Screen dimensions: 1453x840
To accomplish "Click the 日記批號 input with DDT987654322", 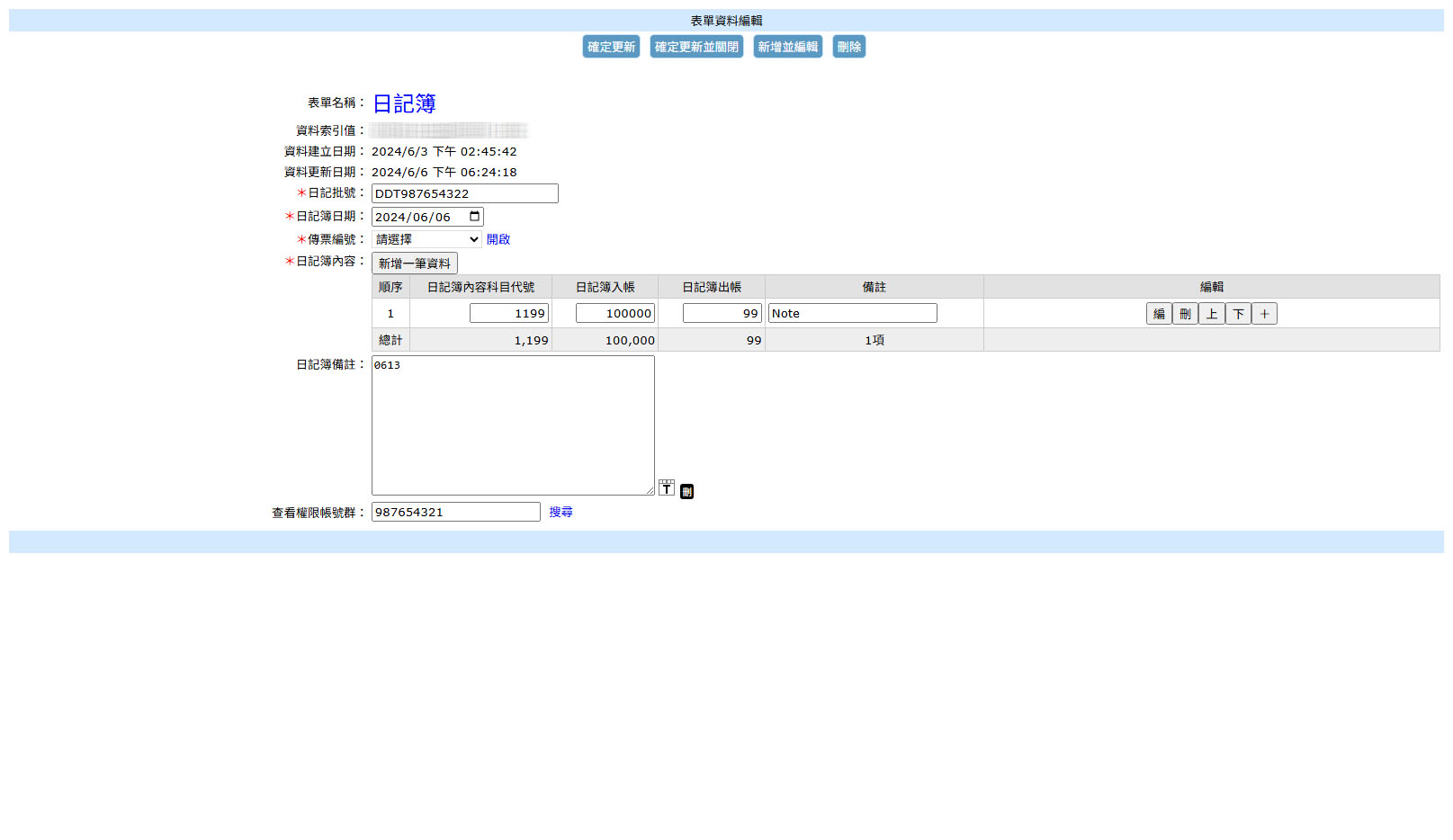I will click(465, 193).
